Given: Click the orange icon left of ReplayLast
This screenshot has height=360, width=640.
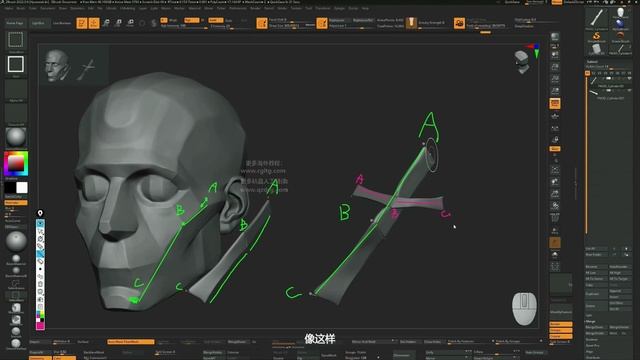Looking at the screenshot, I should tap(322, 23).
